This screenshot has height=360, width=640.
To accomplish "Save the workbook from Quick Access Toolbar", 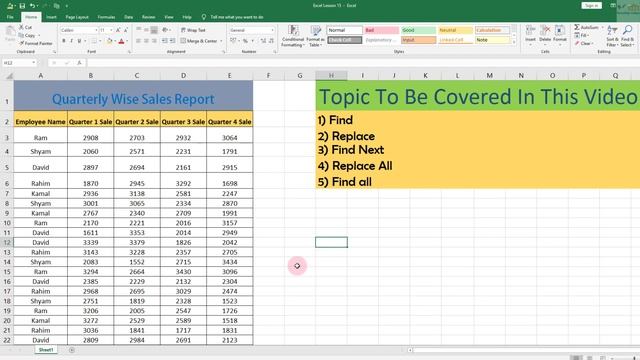I will 22,6.
